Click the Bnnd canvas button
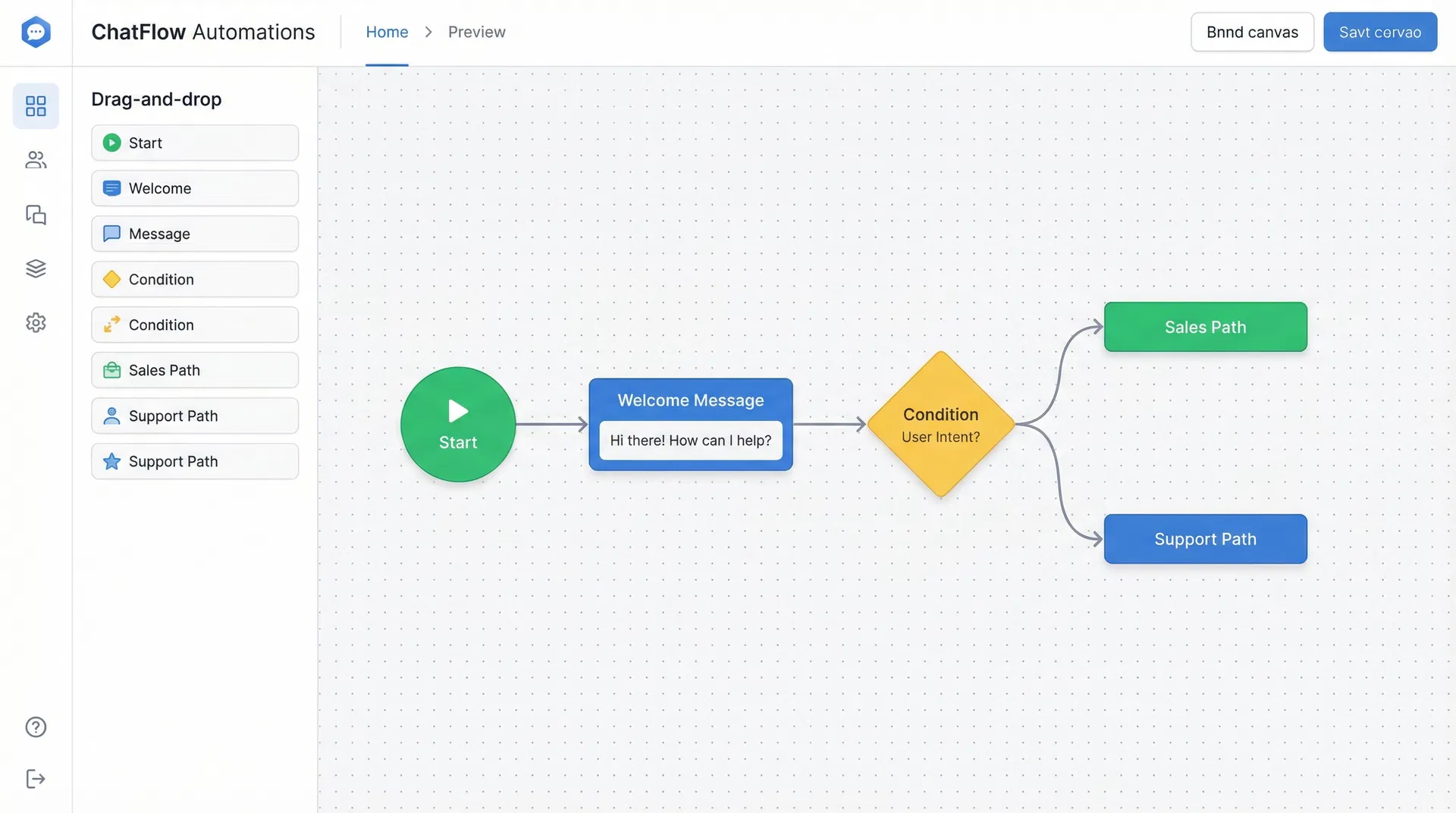The width and height of the screenshot is (1456, 813). click(1251, 32)
